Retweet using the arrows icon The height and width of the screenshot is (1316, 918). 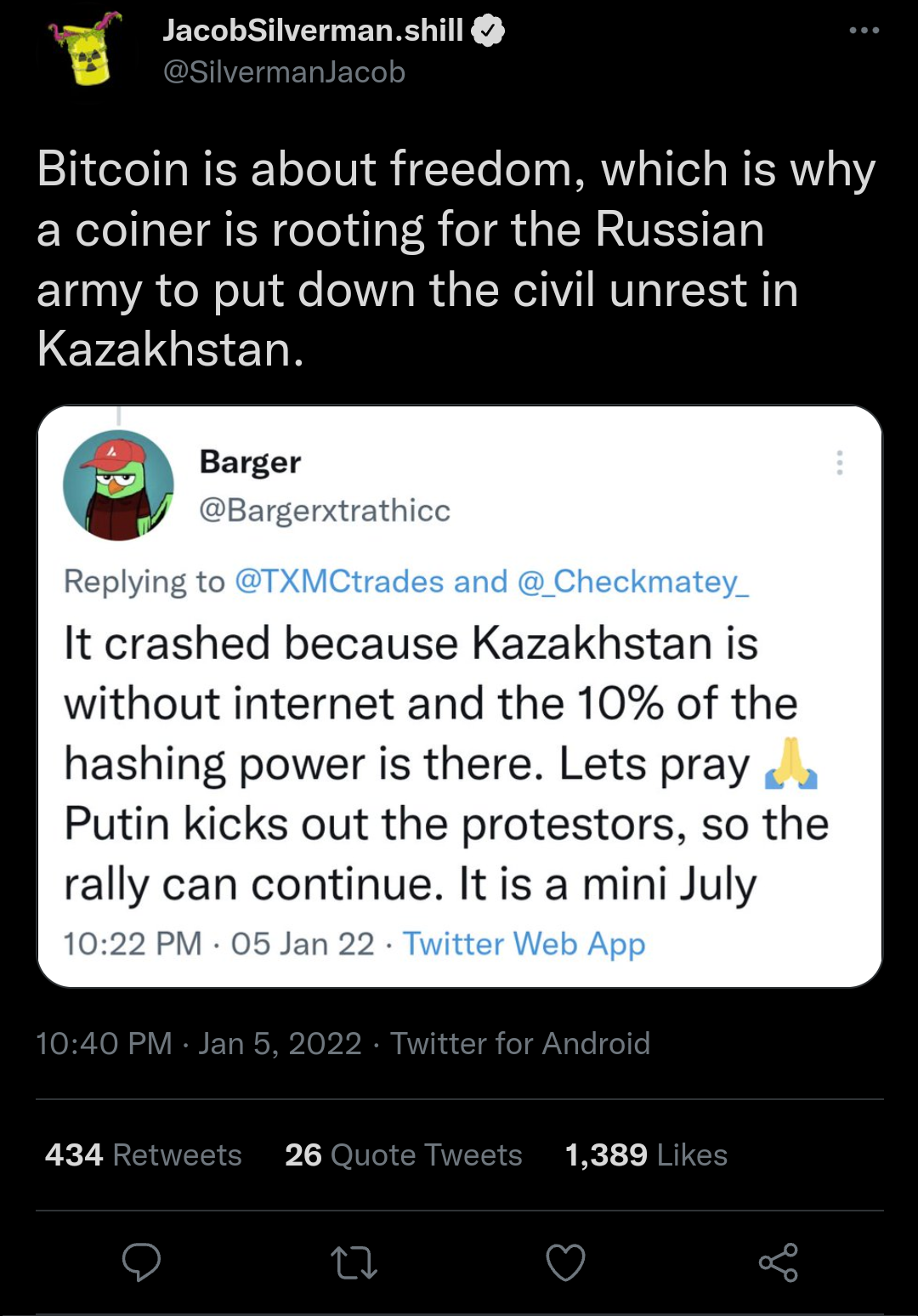pos(353,1262)
